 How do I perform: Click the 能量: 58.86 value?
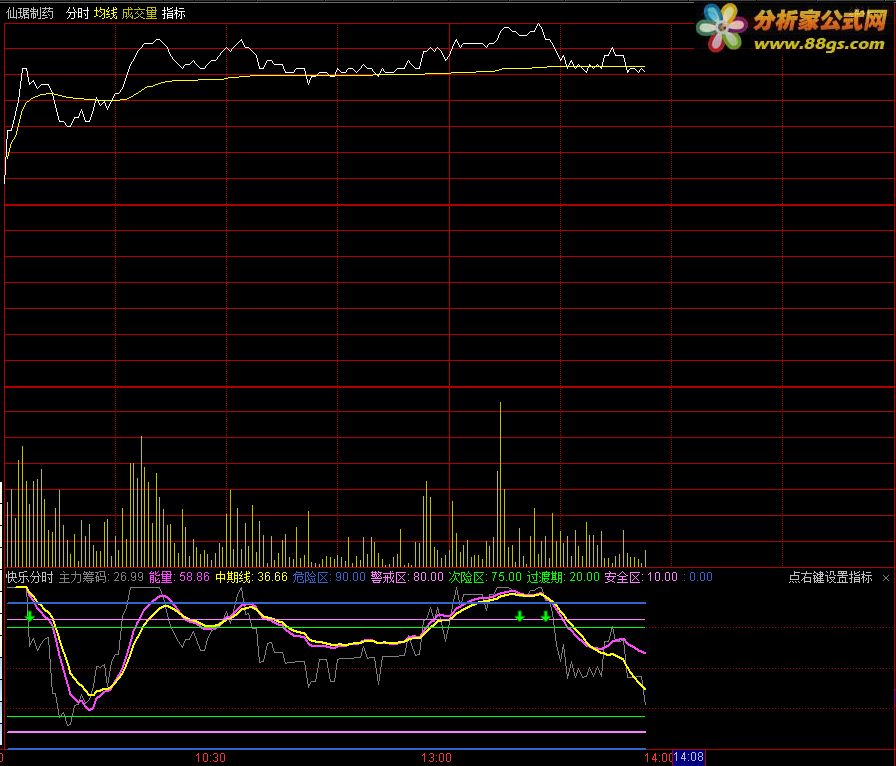(x=179, y=577)
